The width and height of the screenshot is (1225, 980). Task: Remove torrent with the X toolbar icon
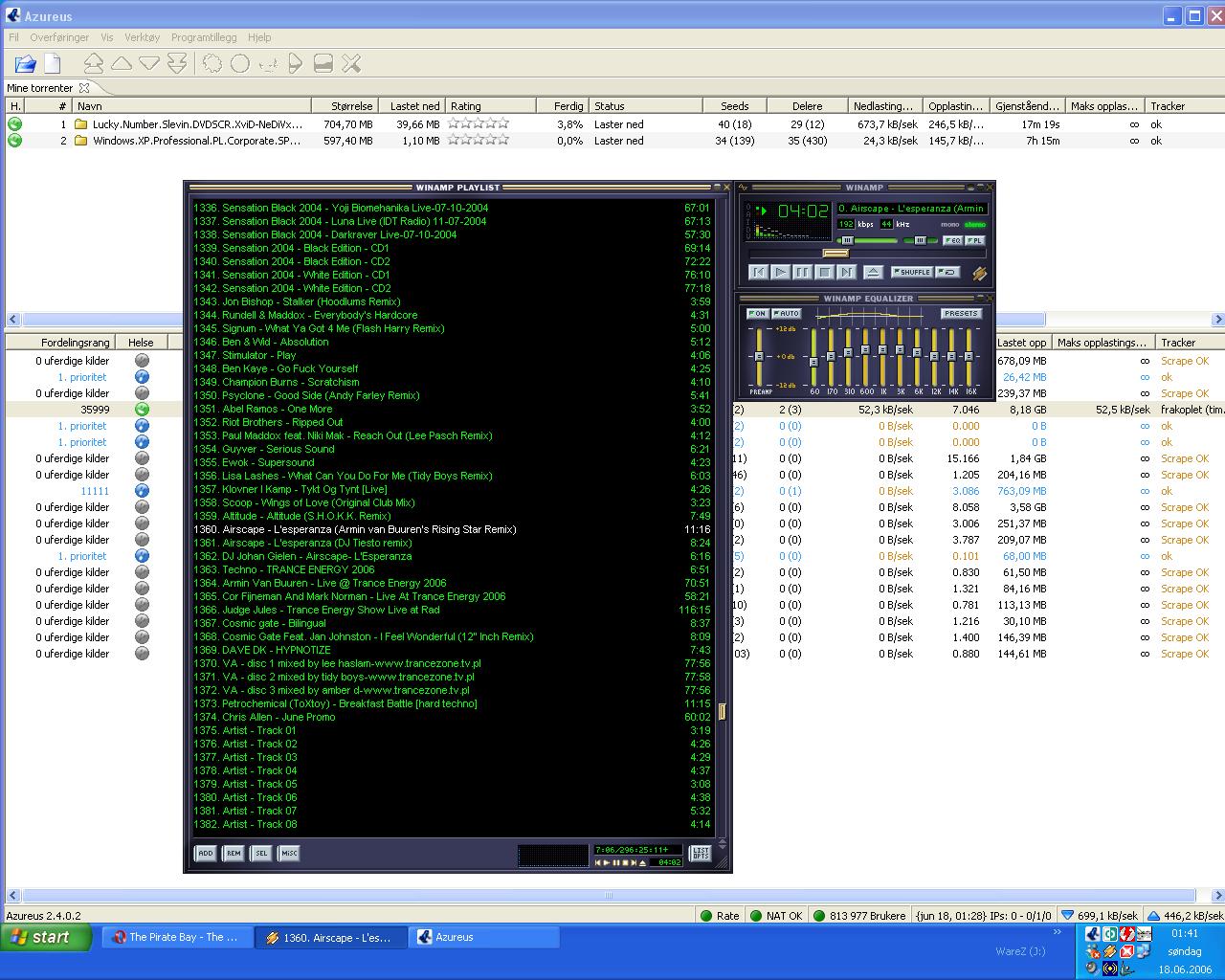pos(351,64)
